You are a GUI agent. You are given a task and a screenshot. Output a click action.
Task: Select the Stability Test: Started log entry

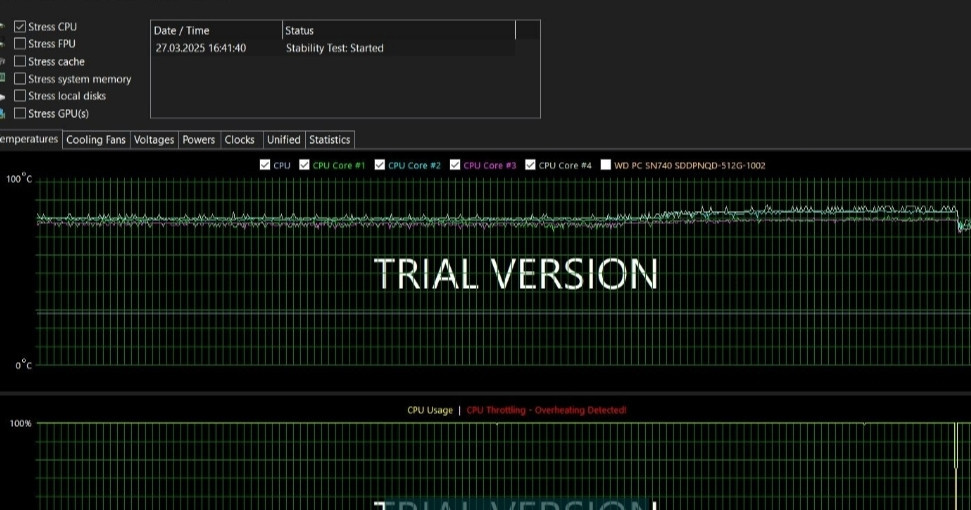334,48
